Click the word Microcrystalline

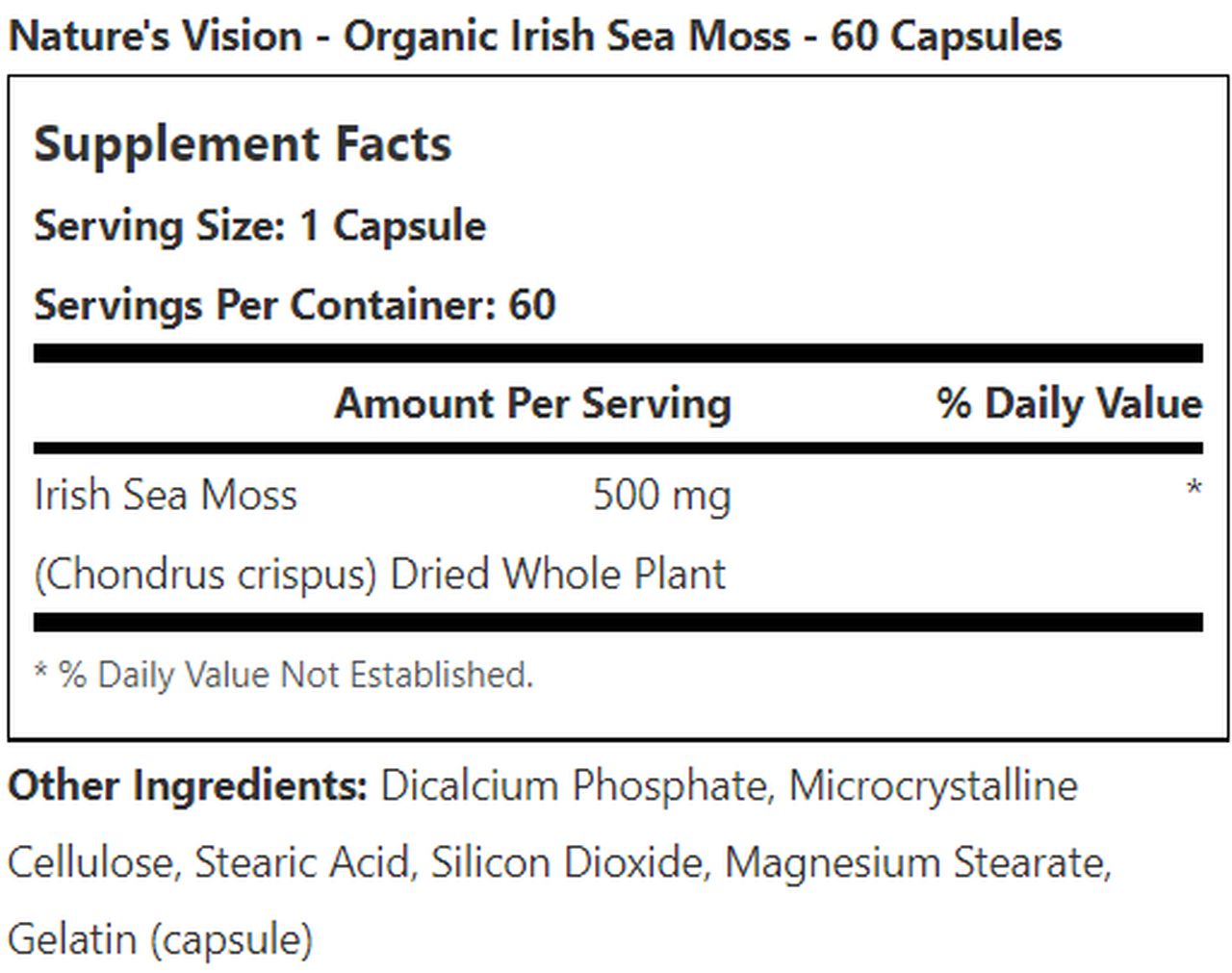coord(933,785)
